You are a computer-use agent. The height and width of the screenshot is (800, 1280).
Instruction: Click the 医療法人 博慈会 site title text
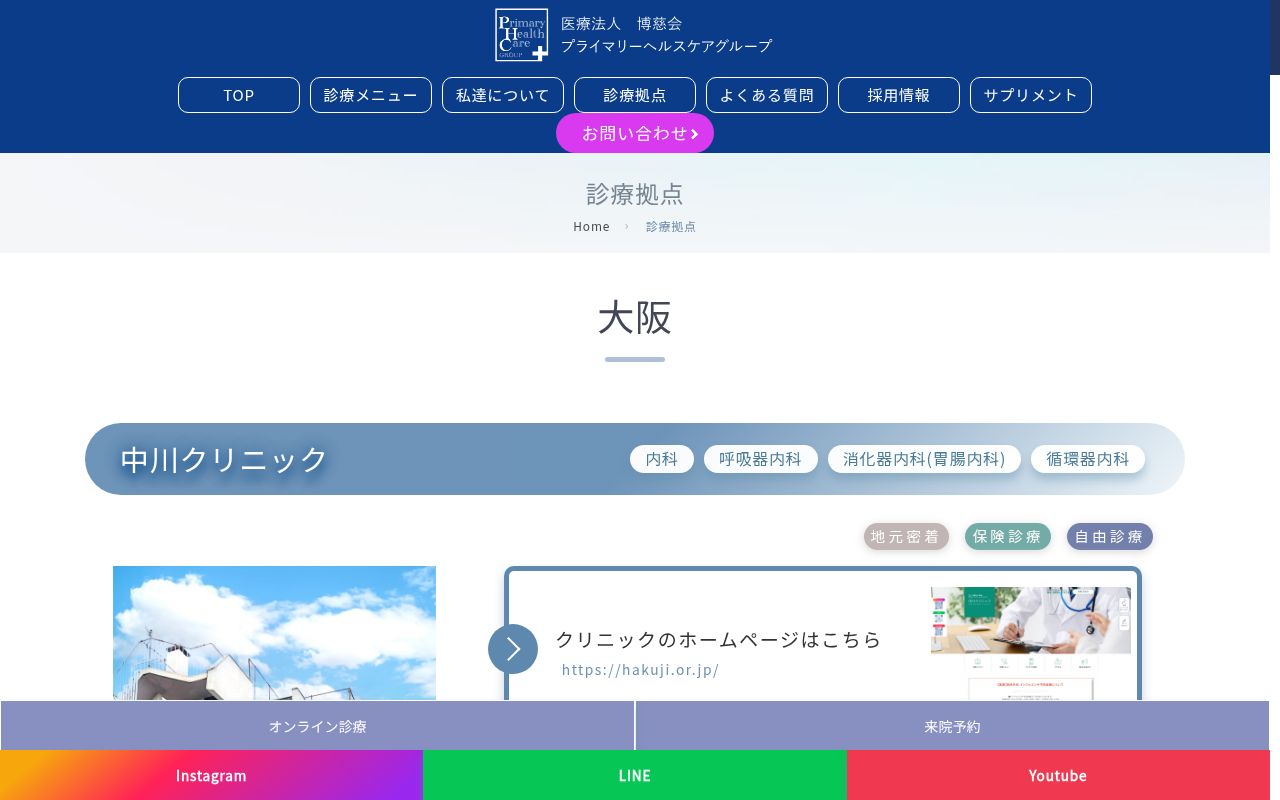(x=621, y=23)
